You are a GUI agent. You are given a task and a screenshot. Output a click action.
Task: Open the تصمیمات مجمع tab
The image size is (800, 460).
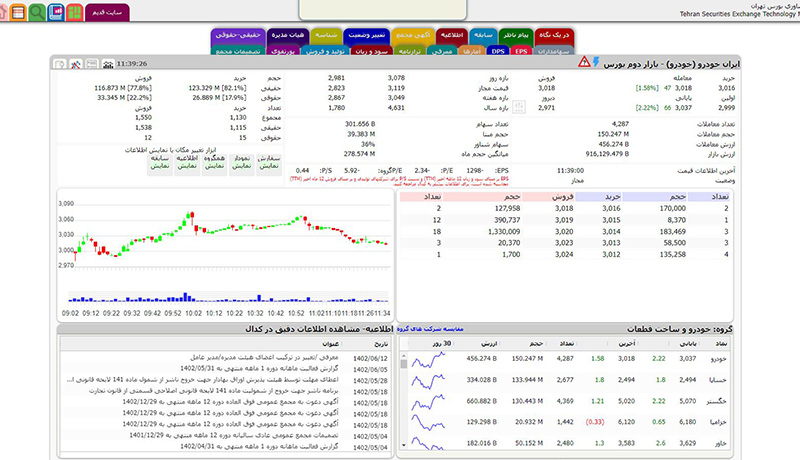(x=238, y=51)
